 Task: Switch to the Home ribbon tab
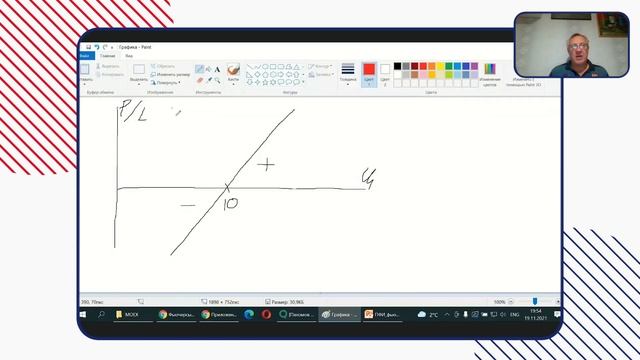tap(108, 56)
